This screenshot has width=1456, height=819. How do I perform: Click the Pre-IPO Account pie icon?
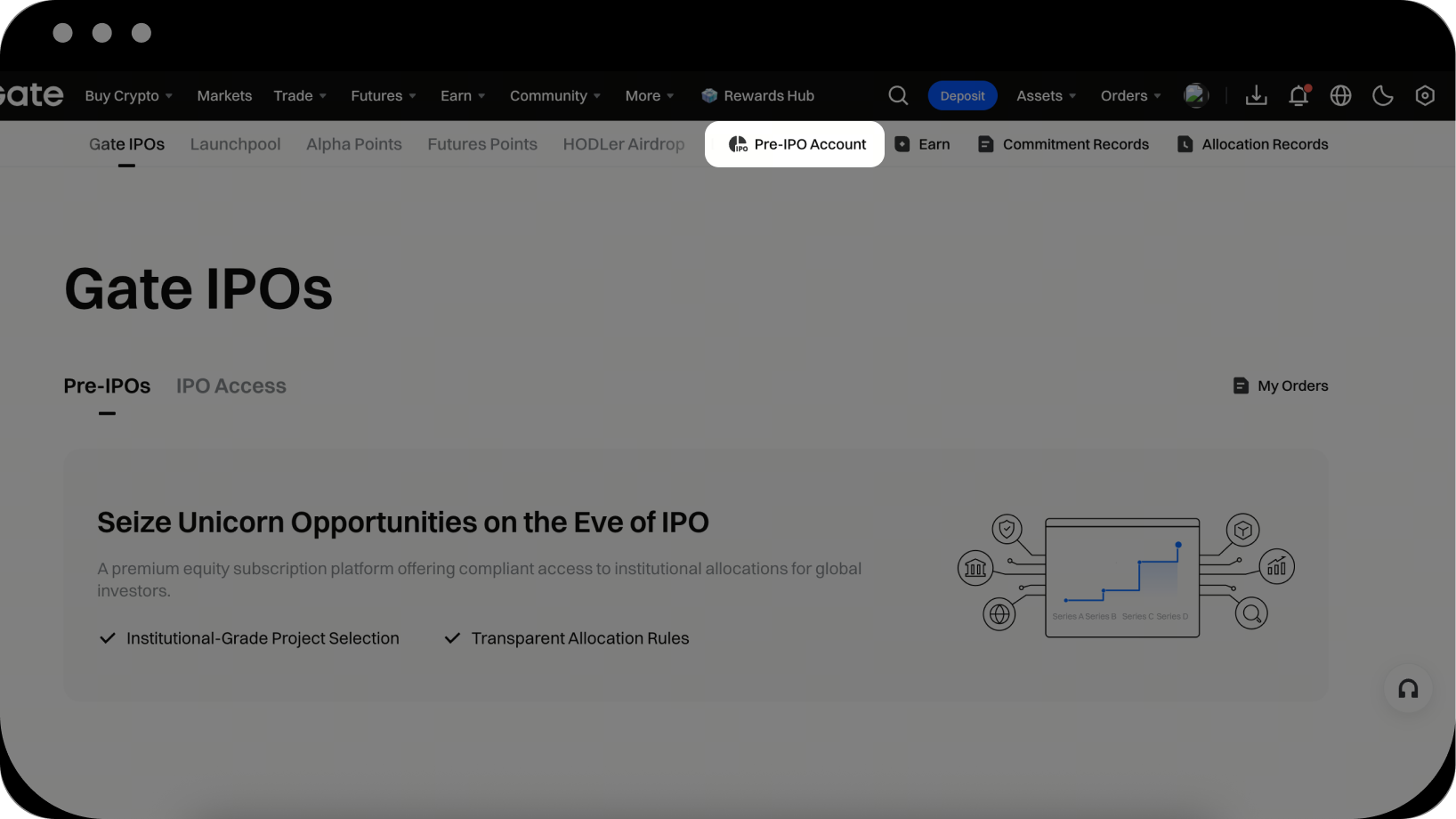pos(738,144)
